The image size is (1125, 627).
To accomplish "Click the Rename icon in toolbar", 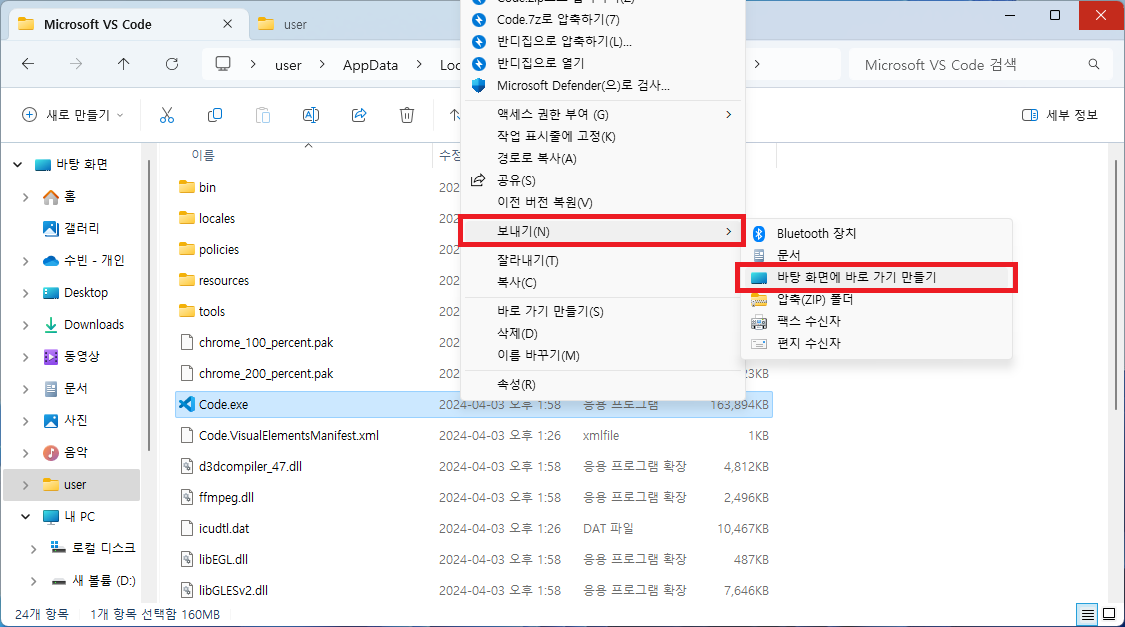I will pyautogui.click(x=311, y=115).
